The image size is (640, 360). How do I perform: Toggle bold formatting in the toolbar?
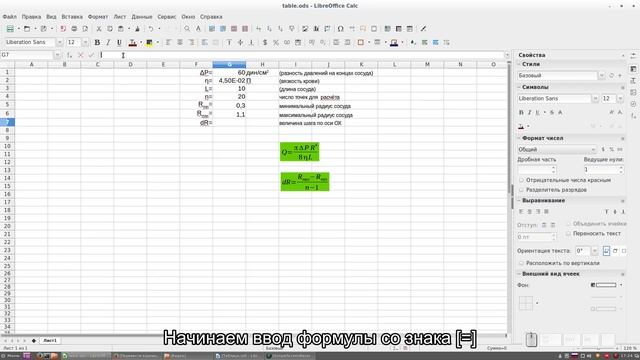(x=97, y=42)
